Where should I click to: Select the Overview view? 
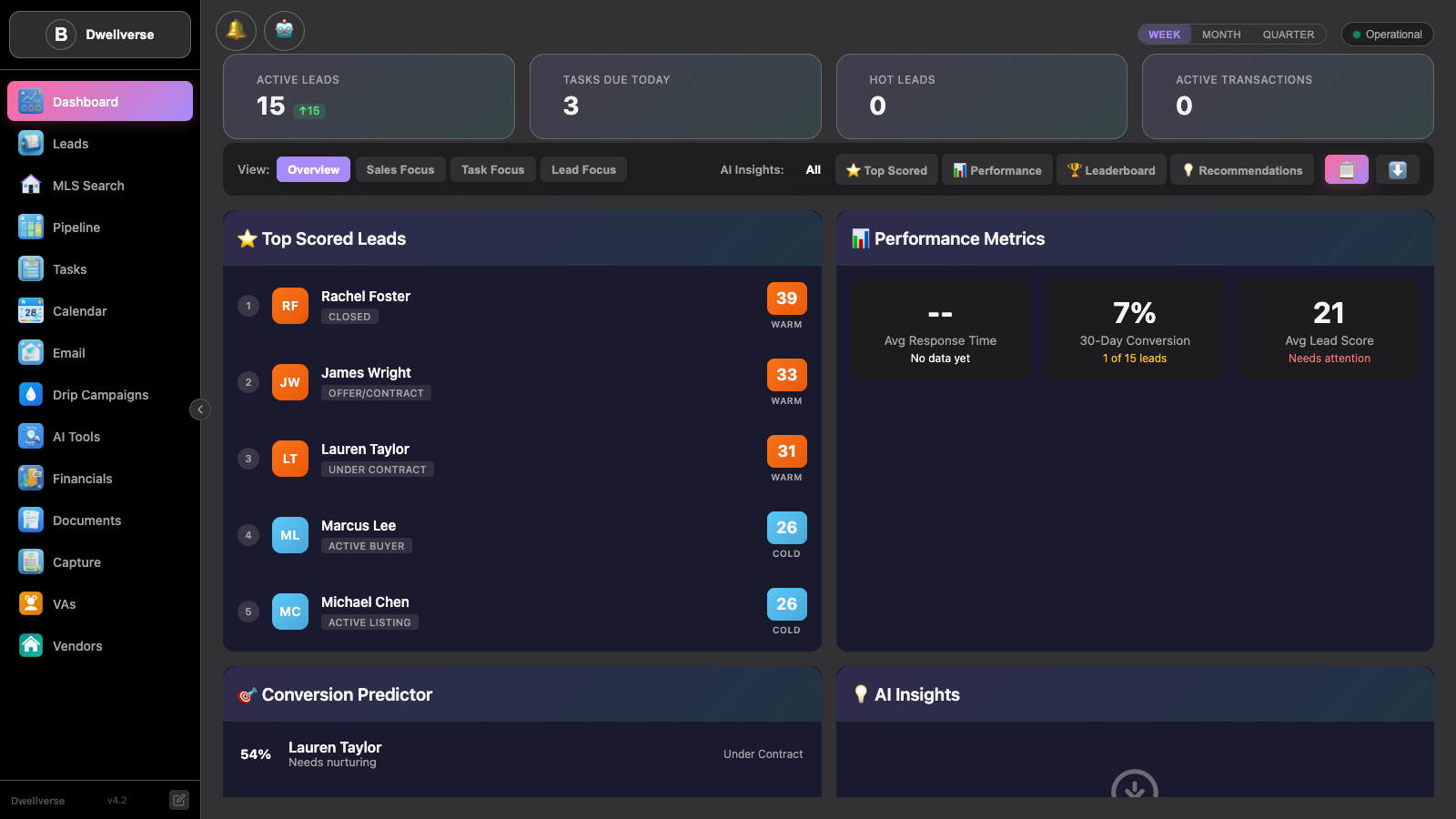point(313,170)
